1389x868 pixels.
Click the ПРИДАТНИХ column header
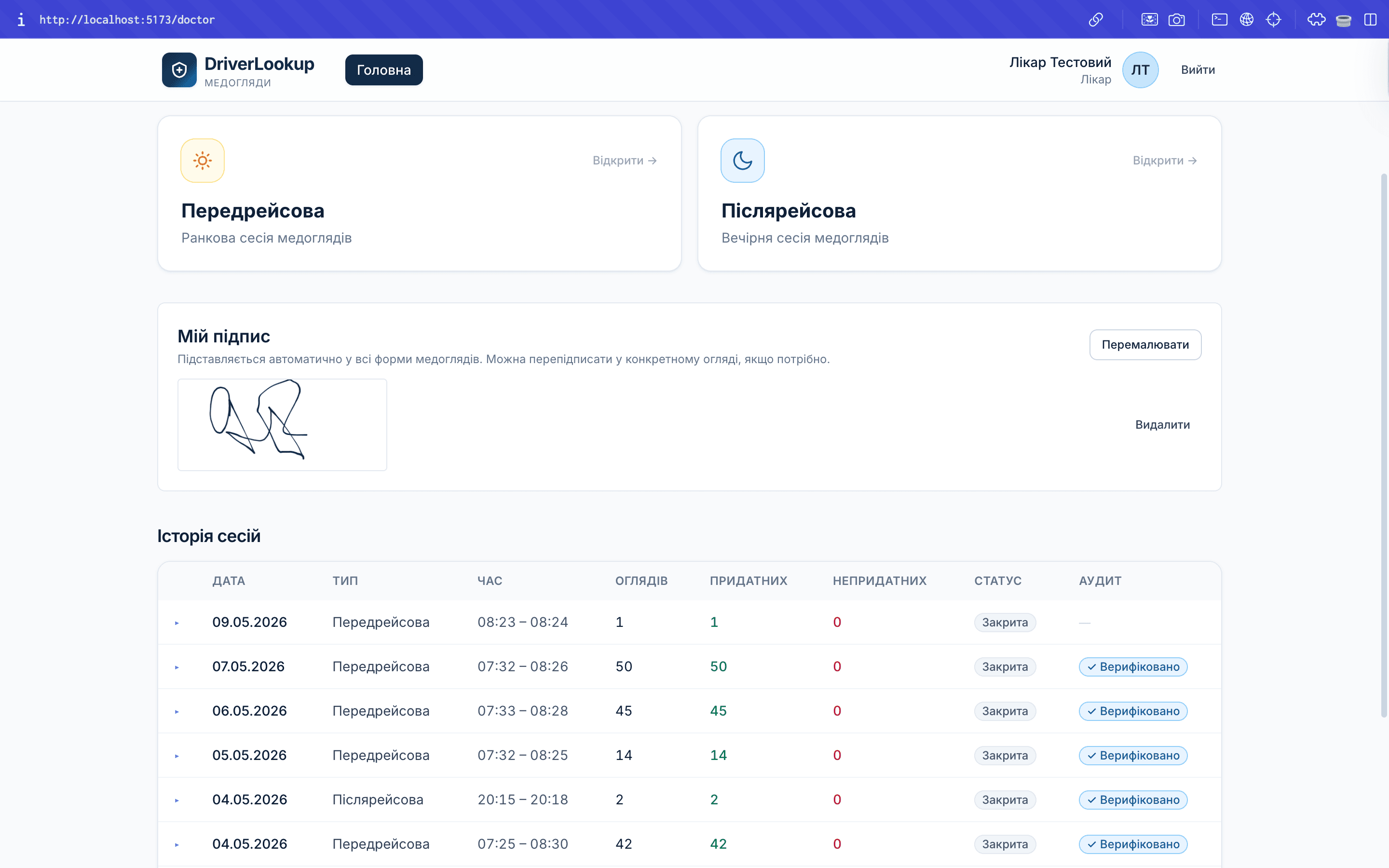pos(749,581)
